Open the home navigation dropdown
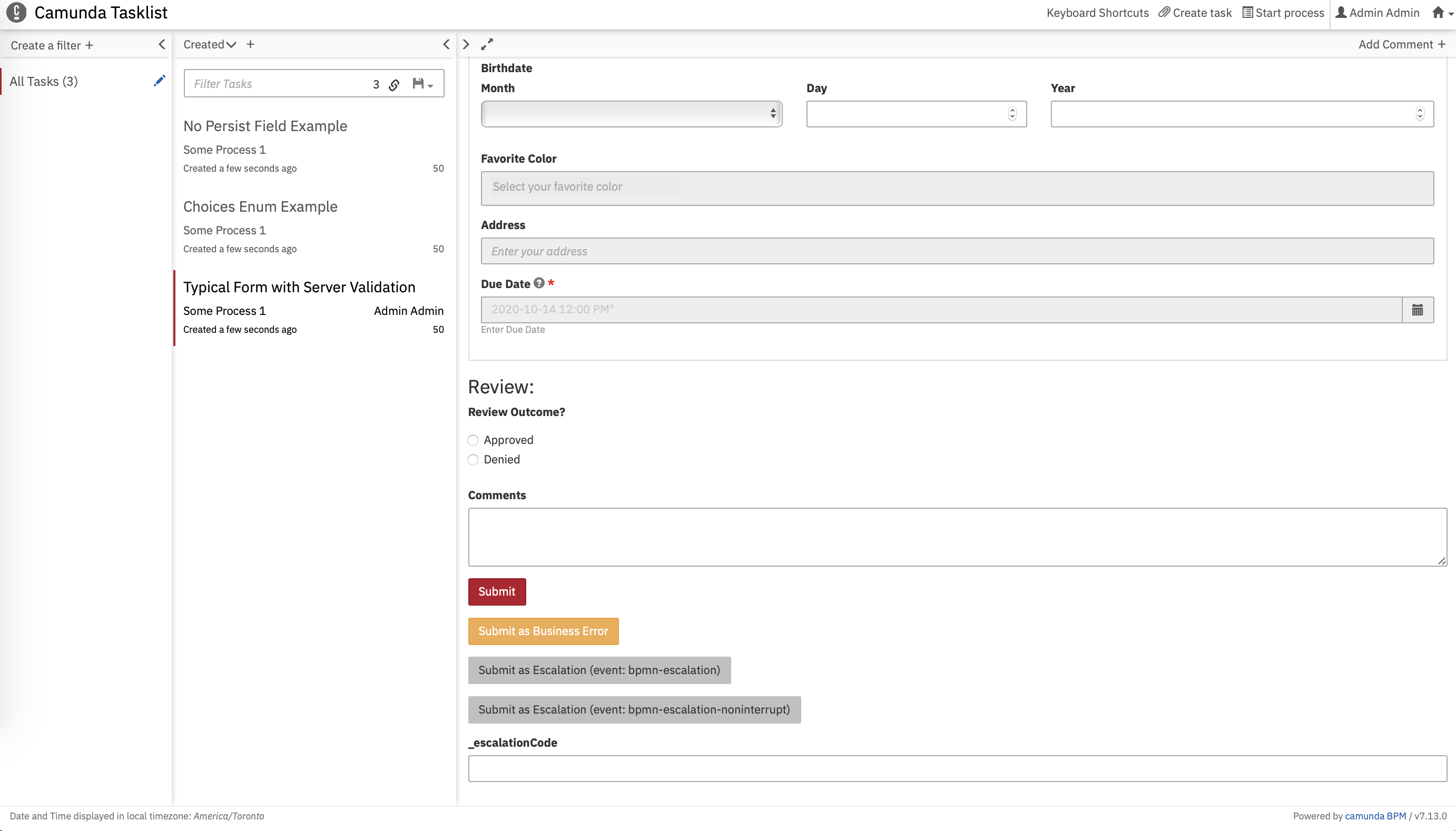1456x831 pixels. pyautogui.click(x=1442, y=13)
